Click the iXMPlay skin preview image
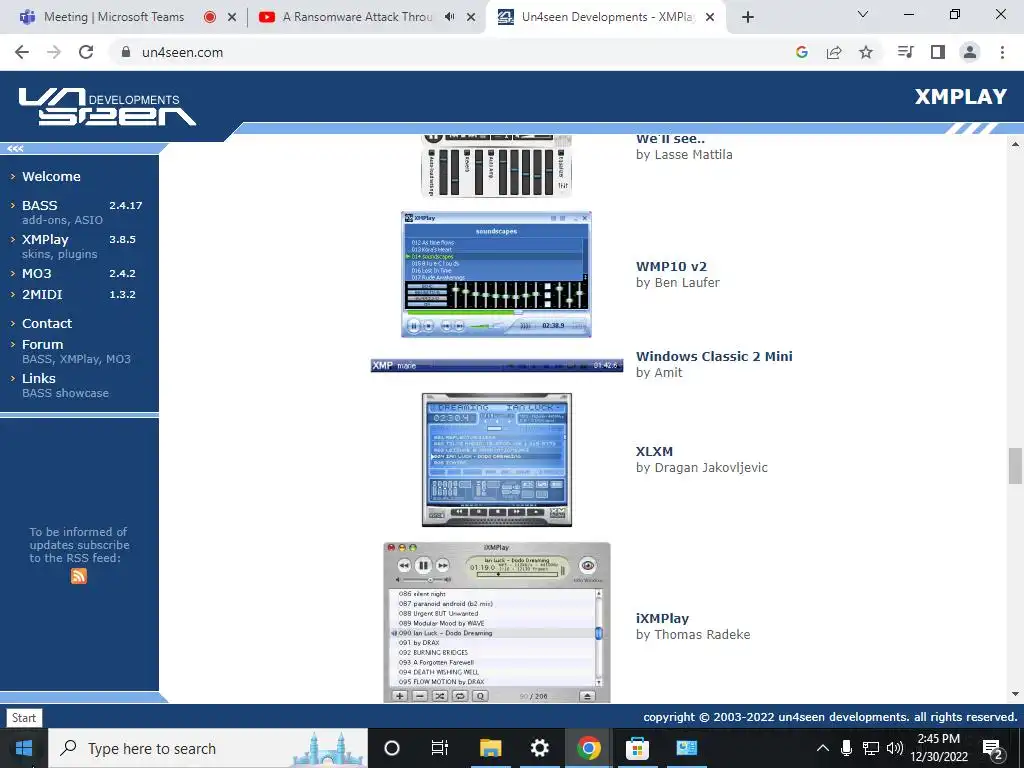 [497, 622]
